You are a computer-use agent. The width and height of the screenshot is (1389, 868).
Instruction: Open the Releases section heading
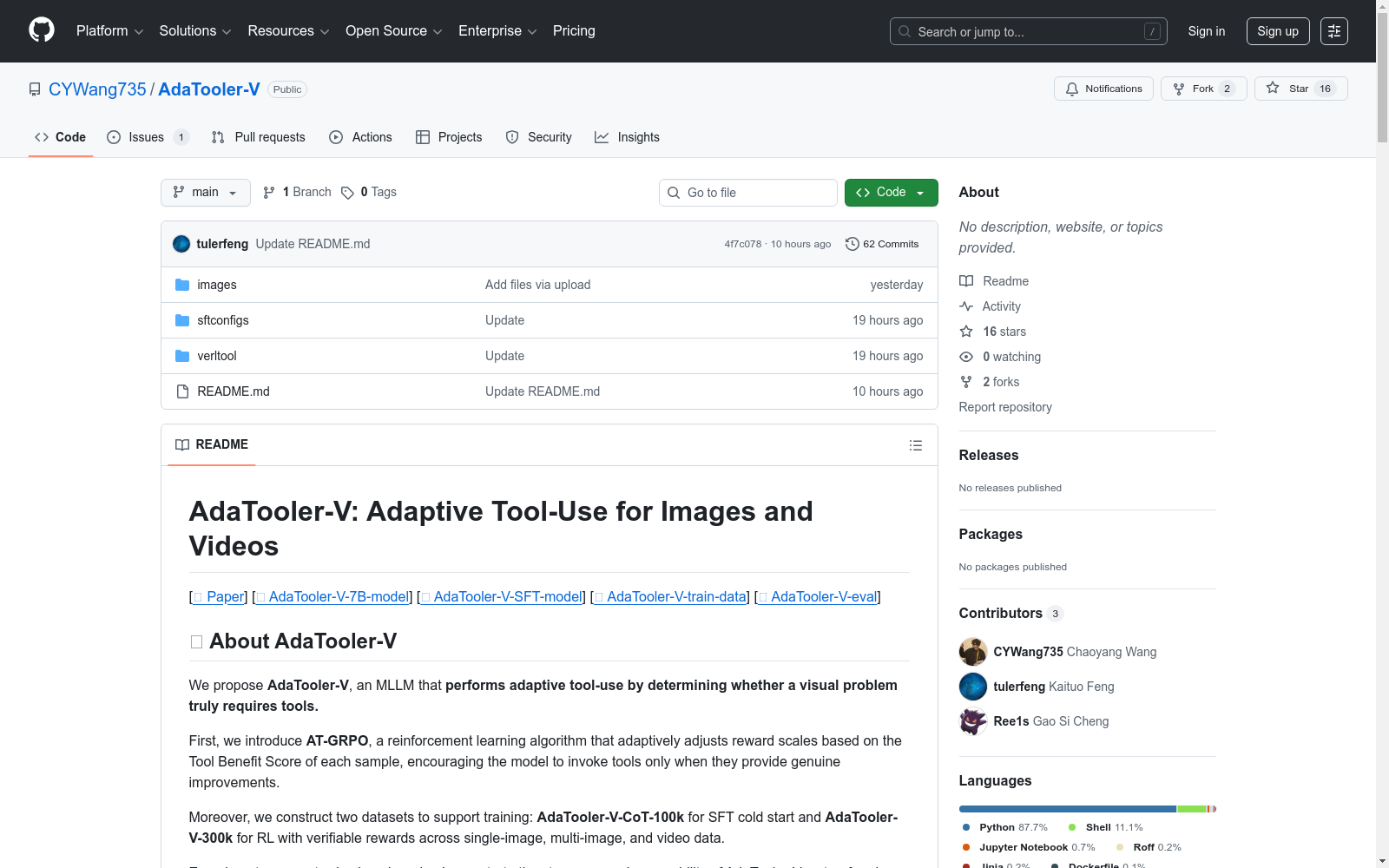[x=989, y=456]
